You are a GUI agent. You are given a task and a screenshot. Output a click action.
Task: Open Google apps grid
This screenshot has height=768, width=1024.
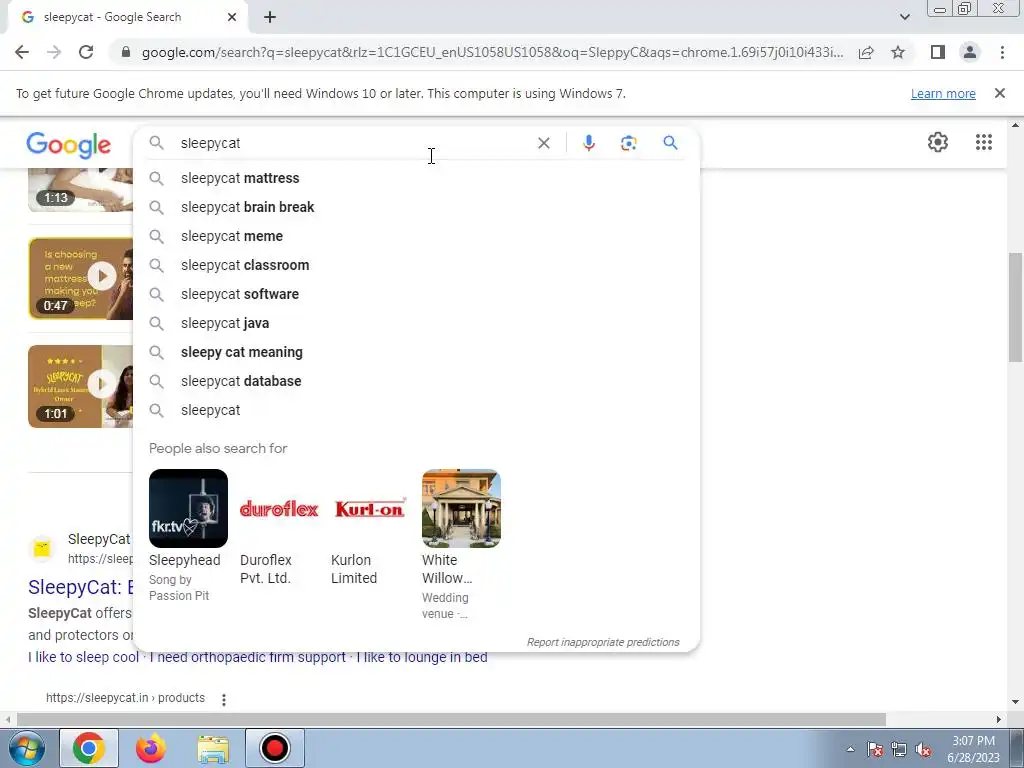click(x=984, y=142)
